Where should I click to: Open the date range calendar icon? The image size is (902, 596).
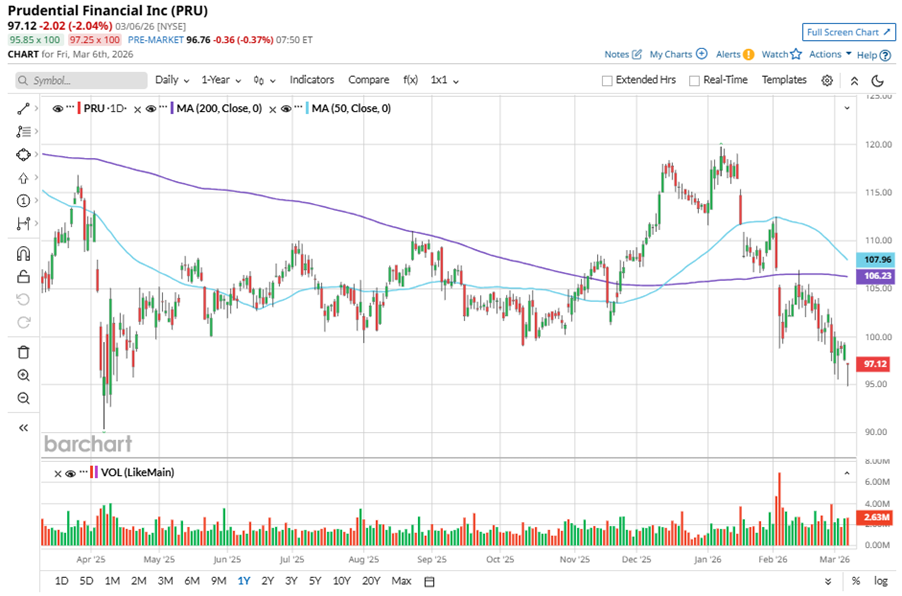click(430, 581)
